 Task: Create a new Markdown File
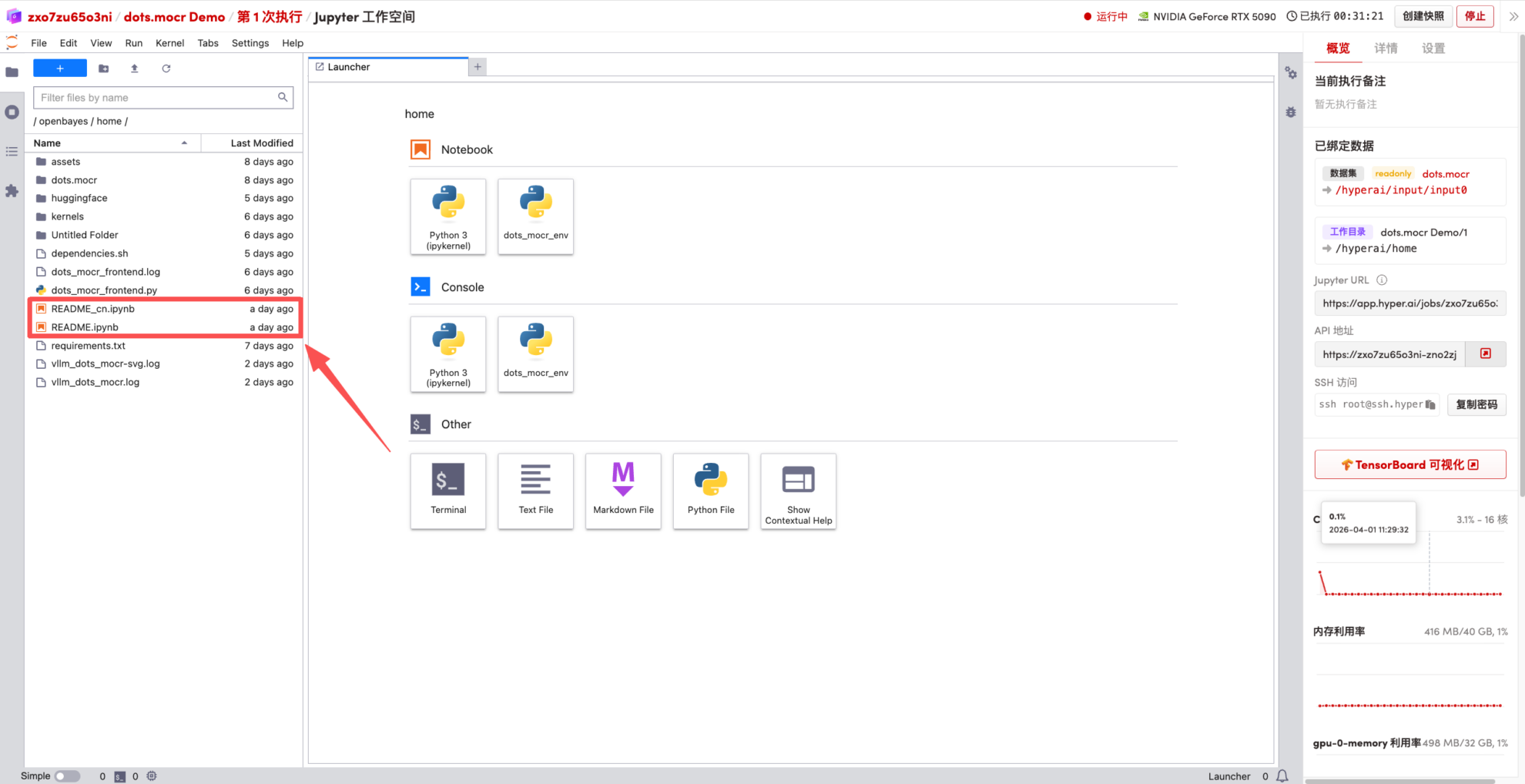click(623, 491)
